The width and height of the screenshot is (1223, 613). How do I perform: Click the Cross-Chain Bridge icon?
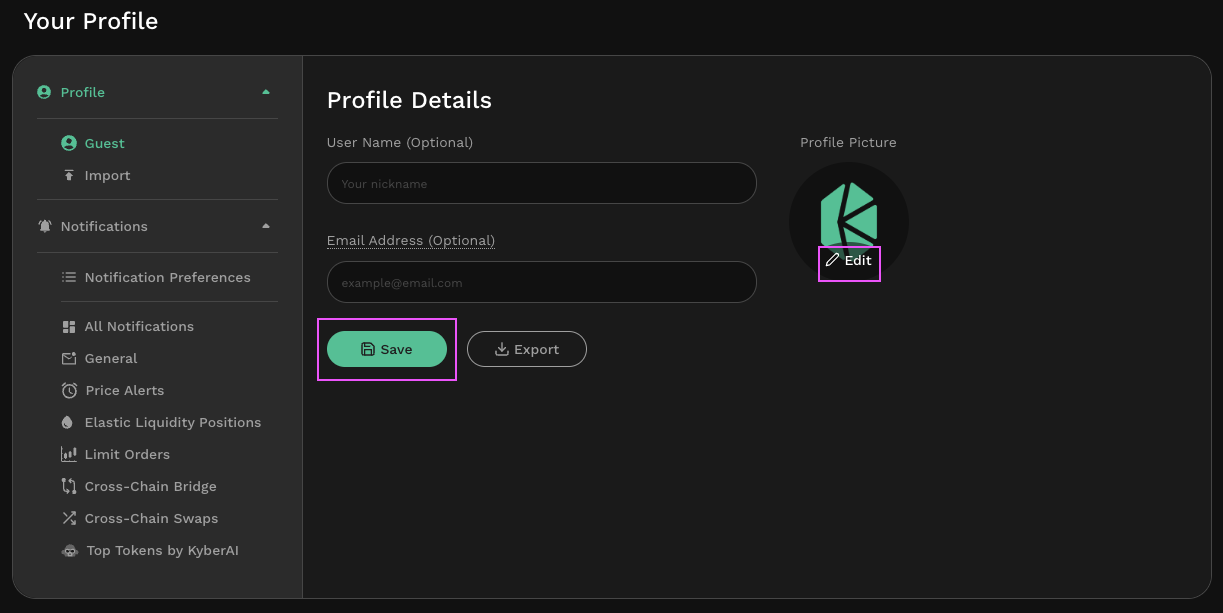69,486
